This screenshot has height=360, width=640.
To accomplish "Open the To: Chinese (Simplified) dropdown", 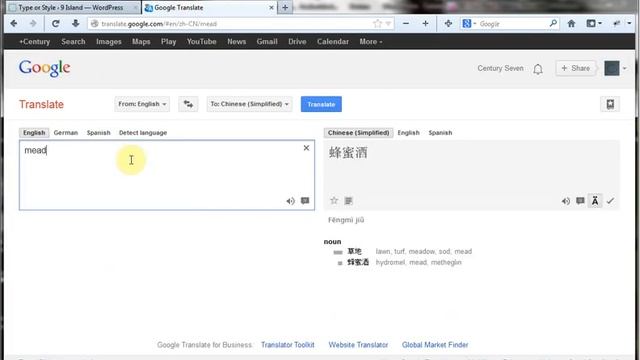I will pos(249,104).
